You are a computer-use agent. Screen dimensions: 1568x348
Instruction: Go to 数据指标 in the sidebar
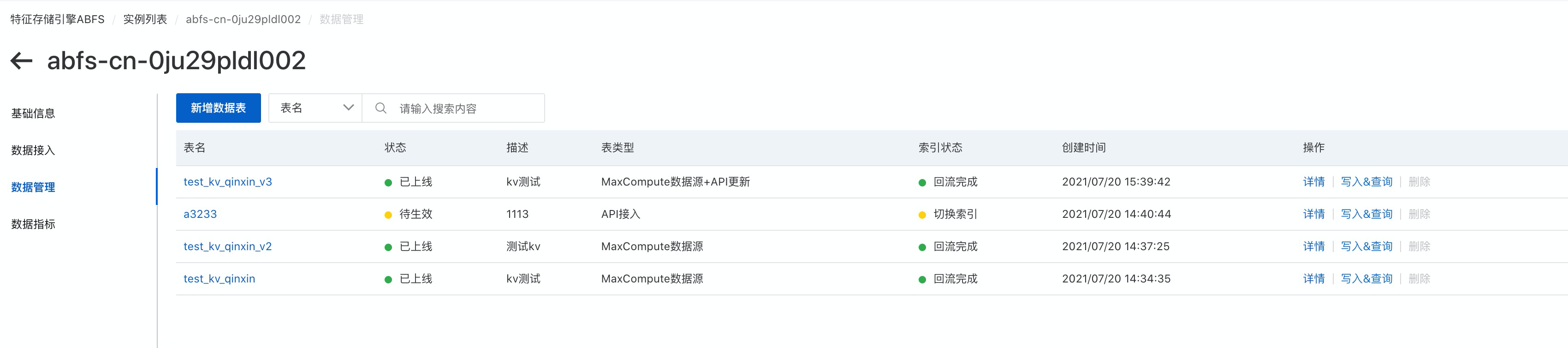click(x=34, y=224)
